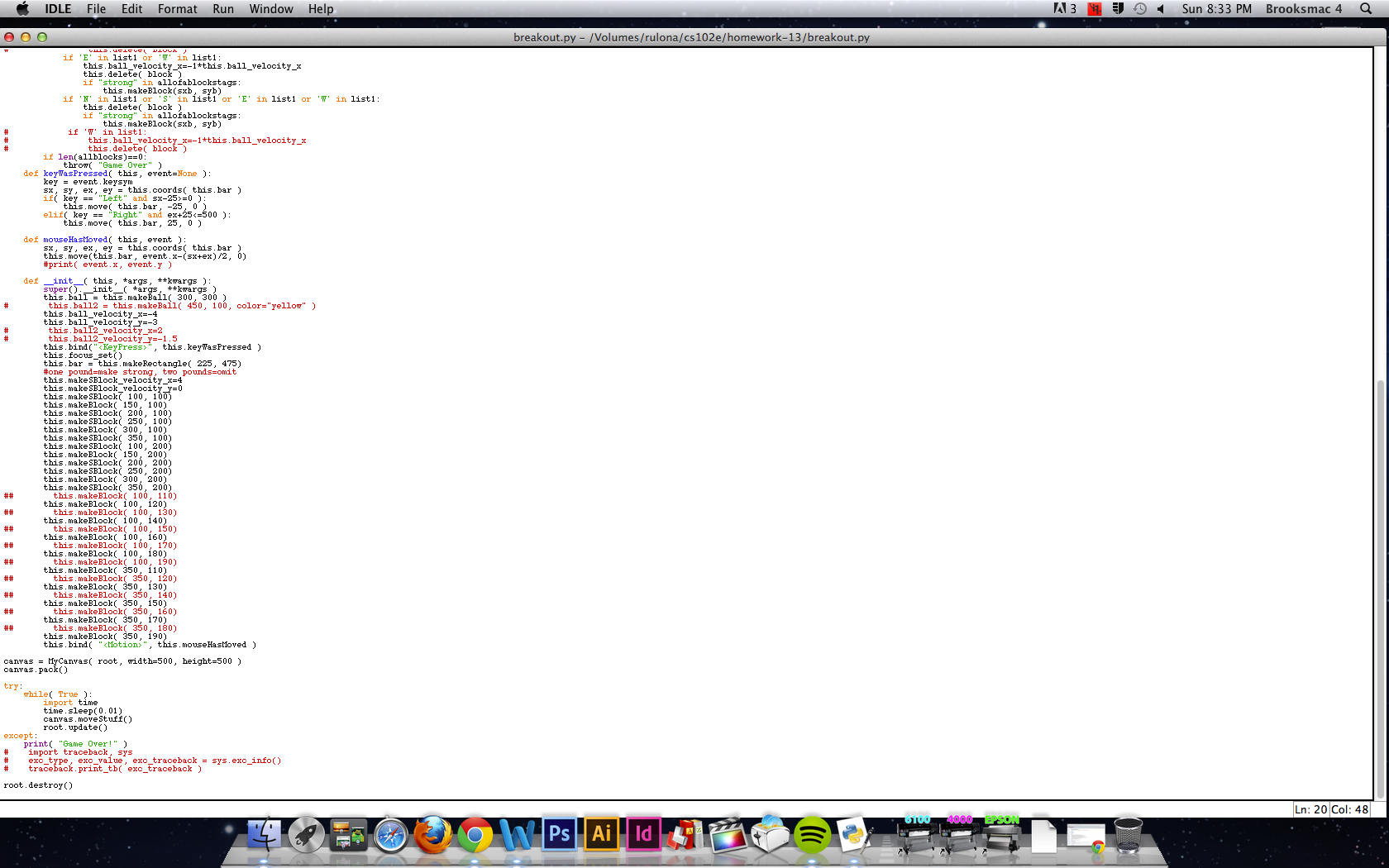This screenshot has height=868, width=1389.
Task: Click the Photoshop dock icon
Action: click(x=559, y=834)
